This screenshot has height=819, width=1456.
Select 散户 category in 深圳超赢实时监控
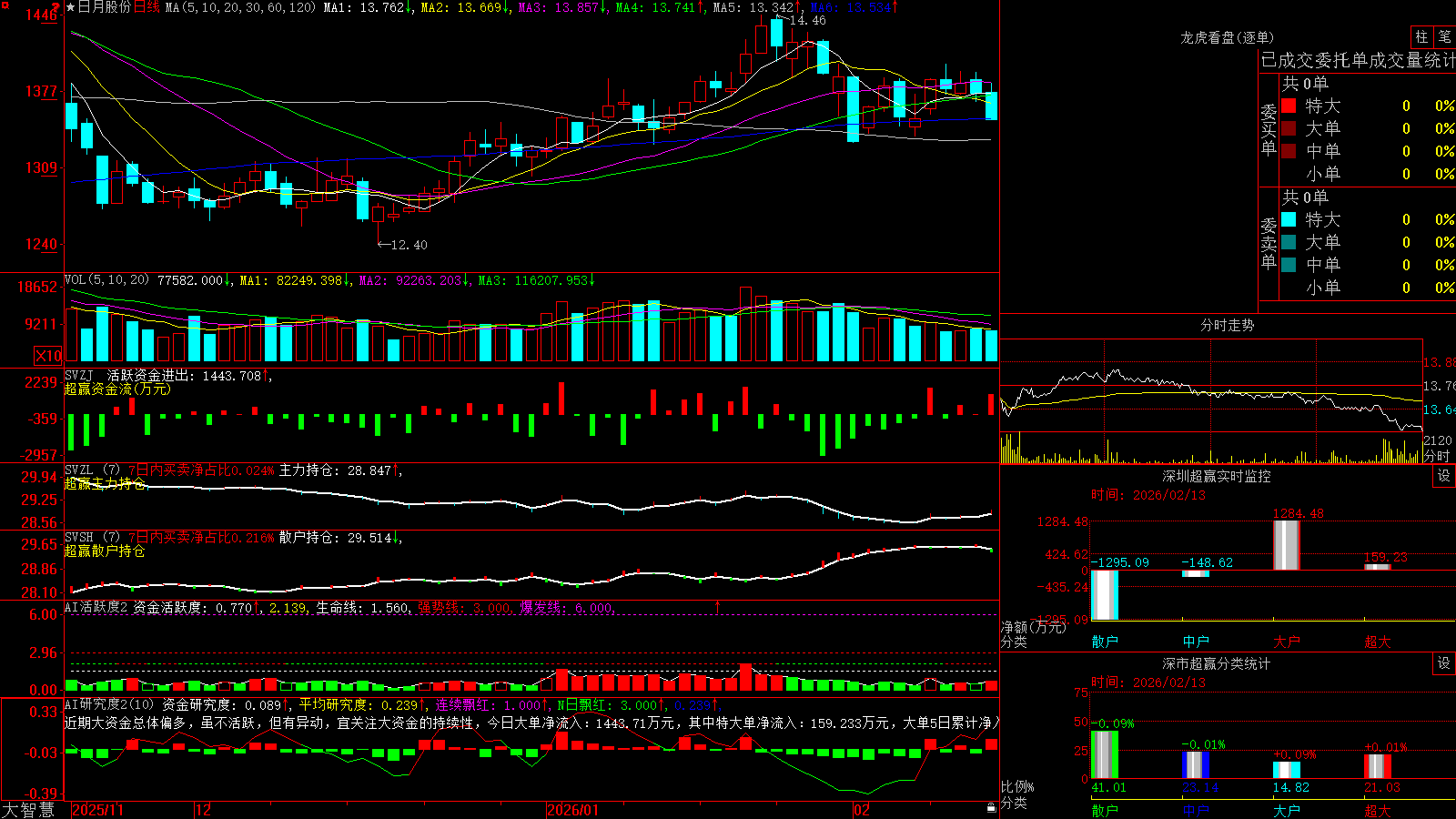click(1105, 642)
